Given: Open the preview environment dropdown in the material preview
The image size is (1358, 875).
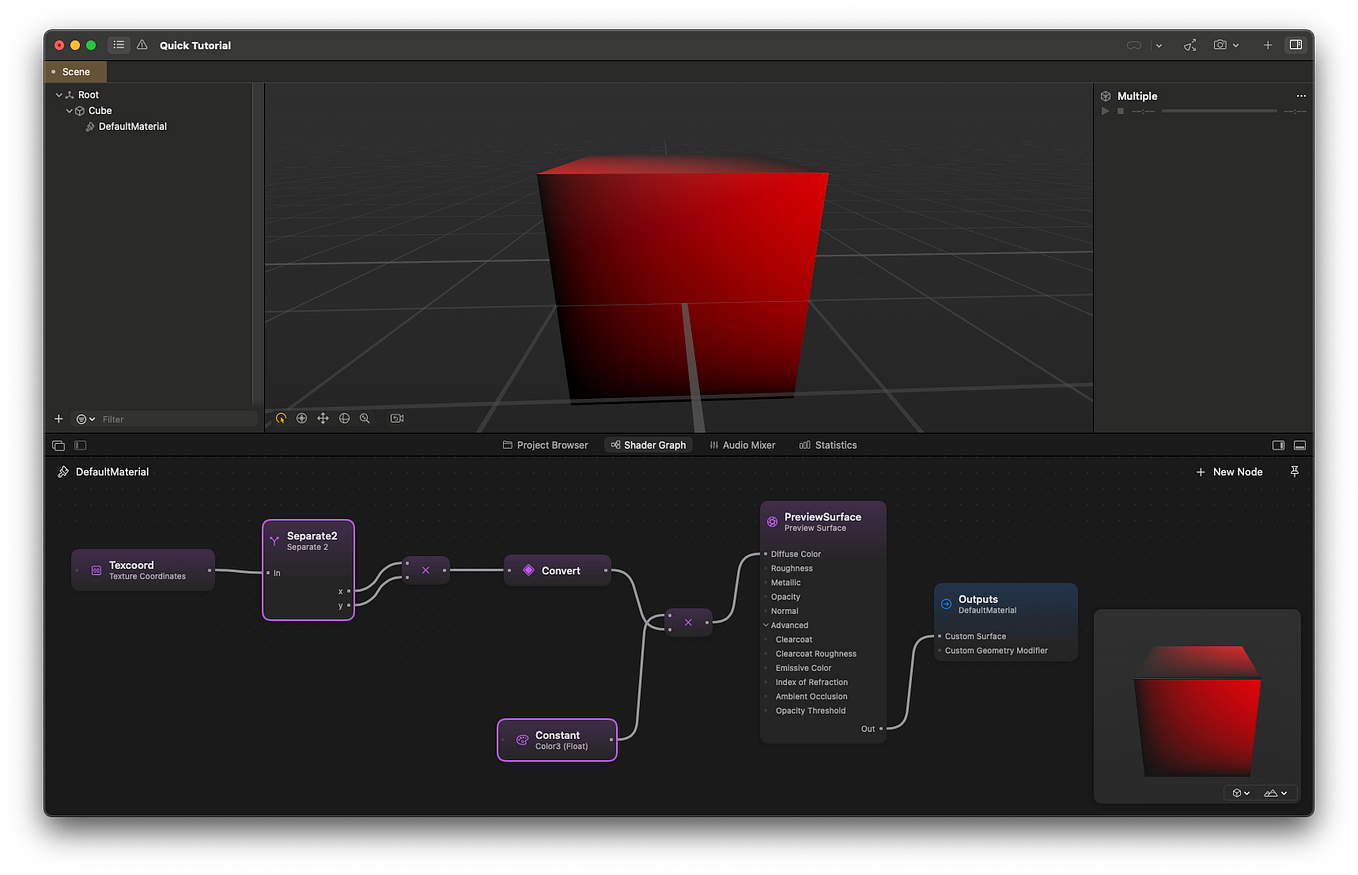Looking at the screenshot, I should pos(1274,792).
